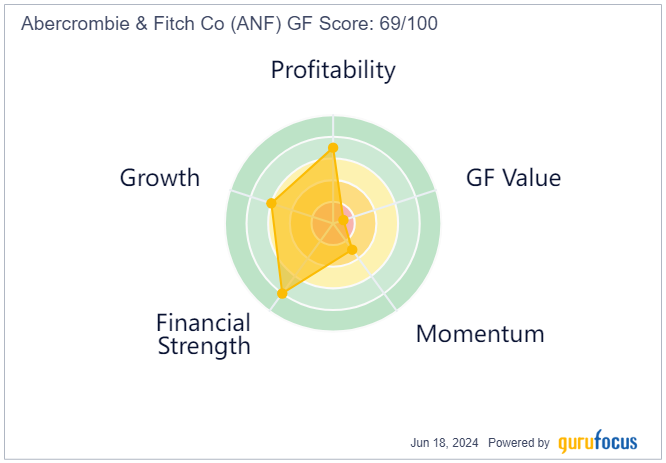Click the Momentum data point marker
This screenshot has width=666, height=463.
click(x=352, y=249)
